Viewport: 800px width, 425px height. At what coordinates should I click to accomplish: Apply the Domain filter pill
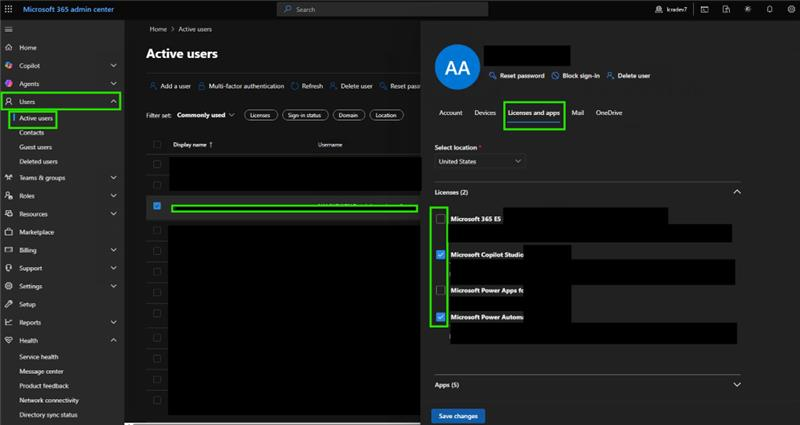click(348, 115)
